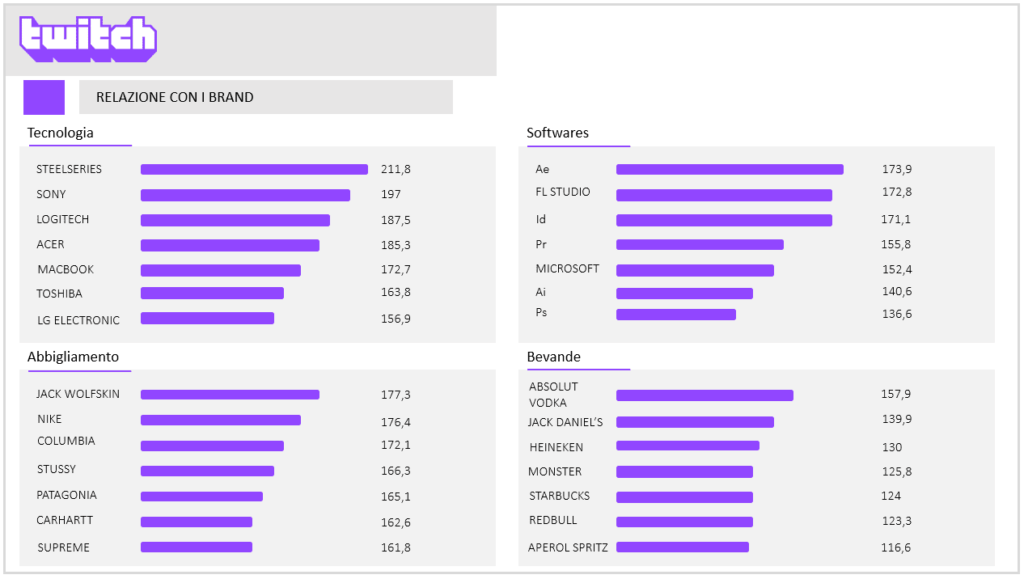Image resolution: width=1024 pixels, height=579 pixels.
Task: Click the JACK WOLFSKIN purple bar
Action: 230,395
